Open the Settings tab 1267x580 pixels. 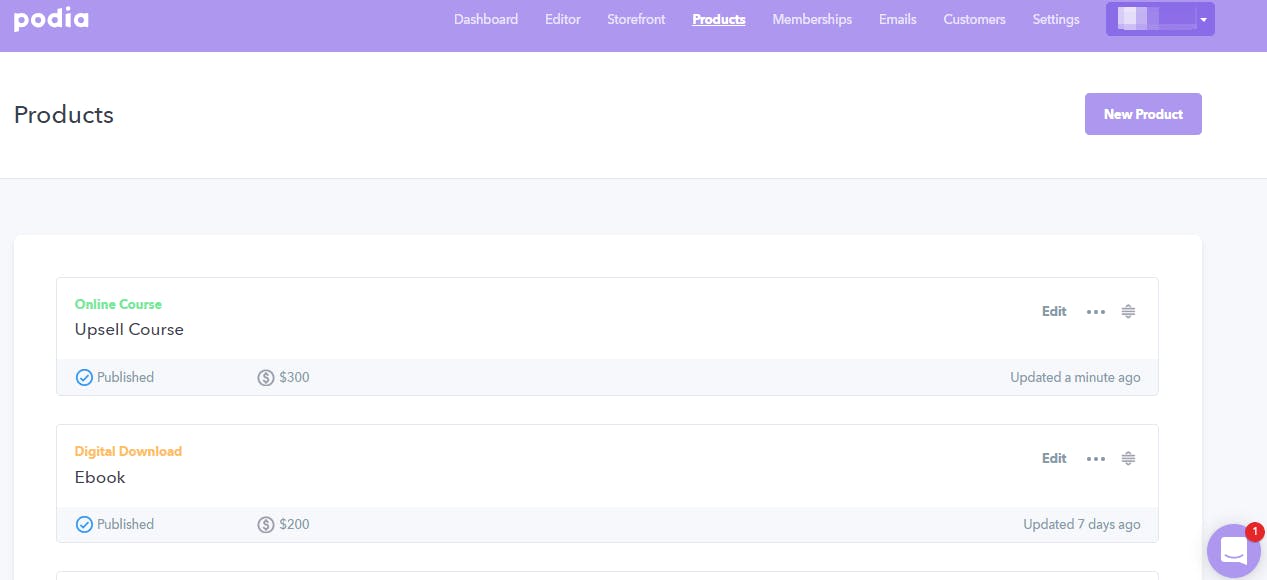click(x=1056, y=19)
